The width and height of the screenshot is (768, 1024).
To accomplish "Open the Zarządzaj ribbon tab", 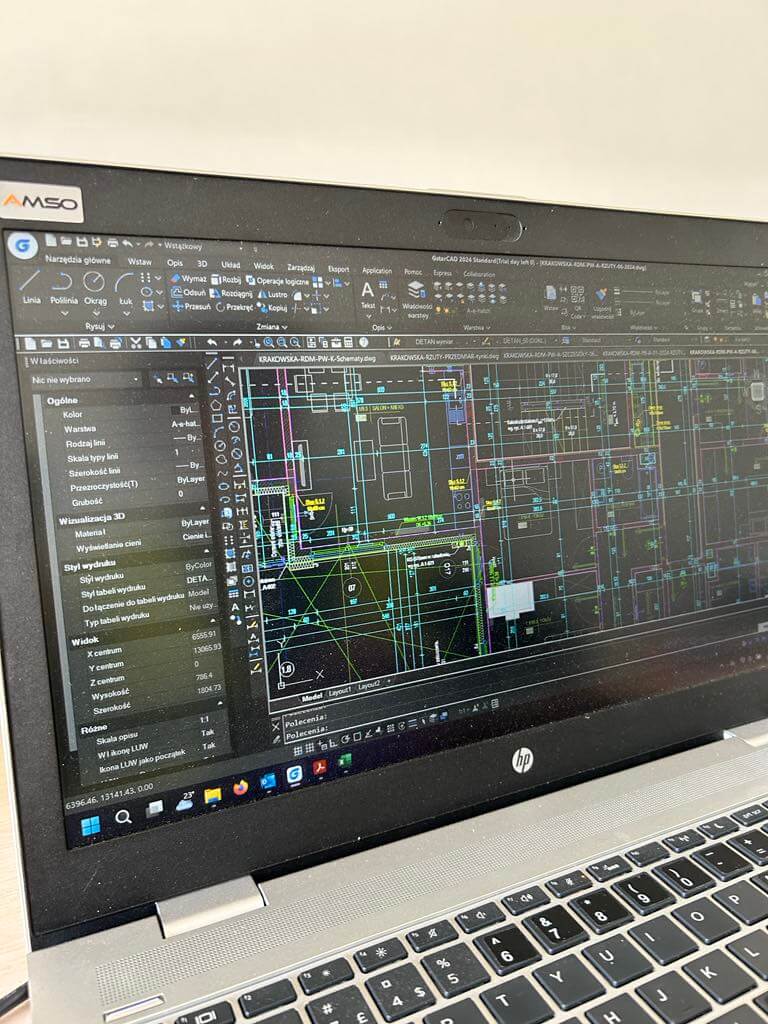I will point(301,267).
